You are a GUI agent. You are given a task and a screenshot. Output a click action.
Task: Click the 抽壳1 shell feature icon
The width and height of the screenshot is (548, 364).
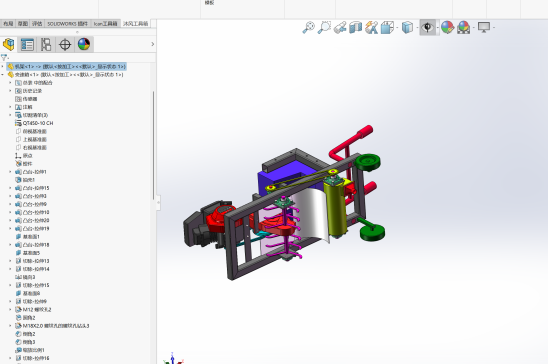click(x=18, y=180)
